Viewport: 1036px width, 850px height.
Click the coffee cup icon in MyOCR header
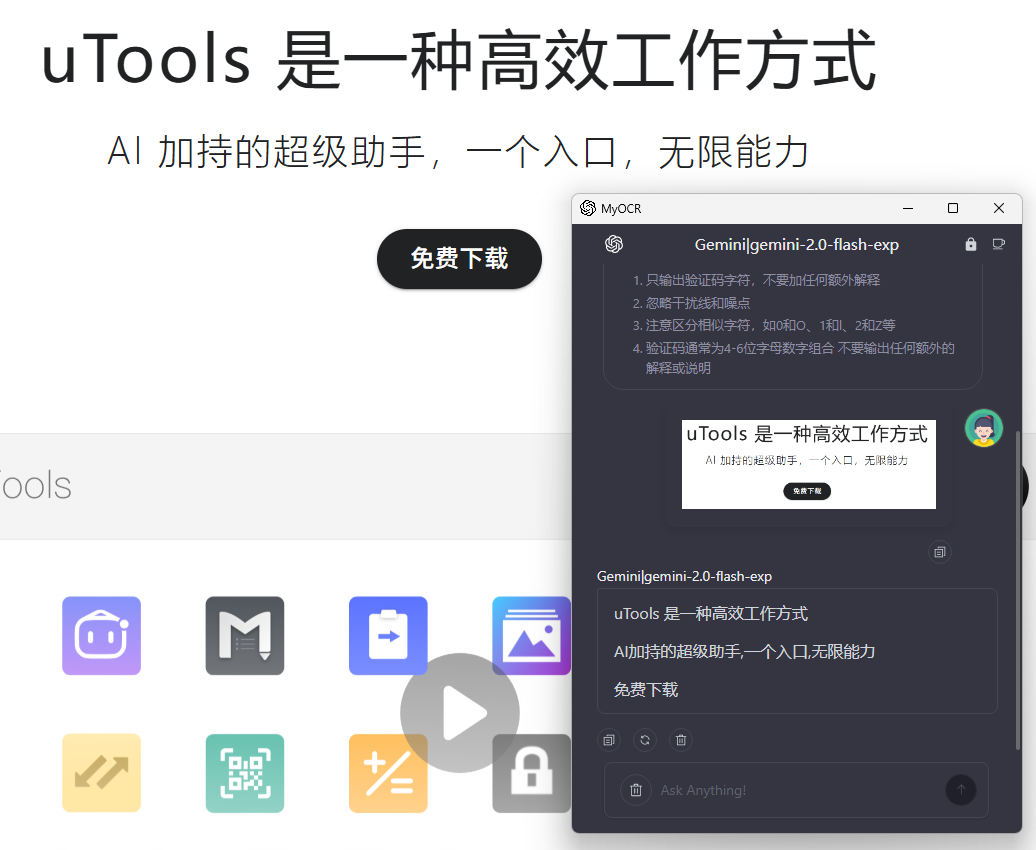point(998,245)
